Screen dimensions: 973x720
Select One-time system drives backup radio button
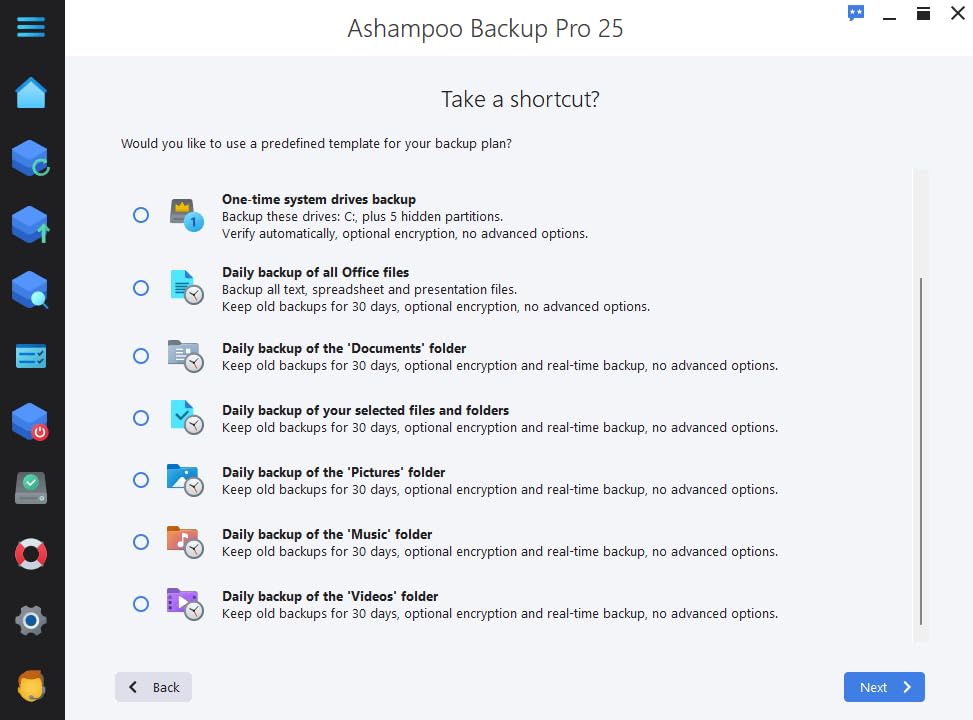pyautogui.click(x=141, y=215)
